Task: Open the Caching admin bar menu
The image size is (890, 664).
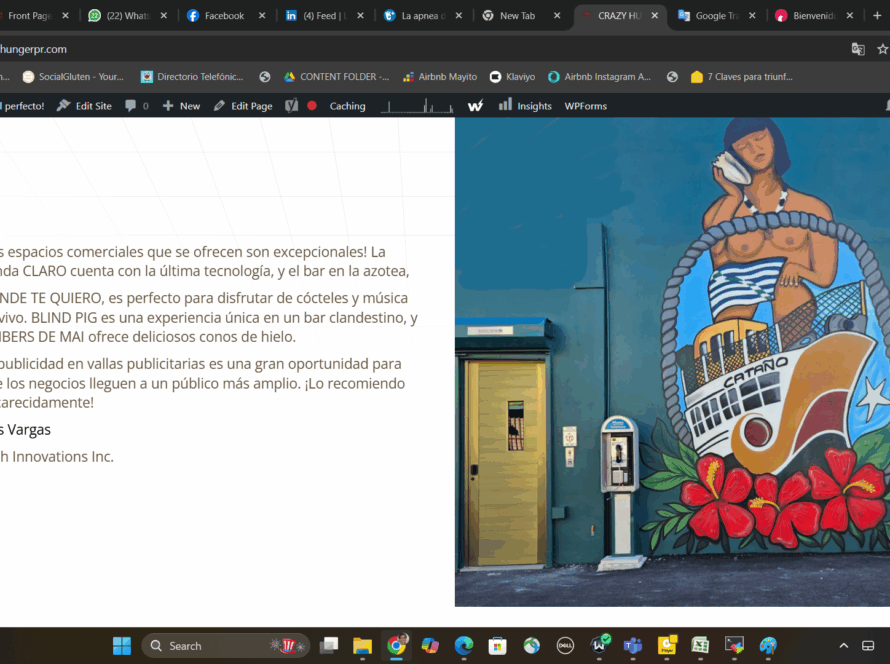Action: [x=347, y=106]
